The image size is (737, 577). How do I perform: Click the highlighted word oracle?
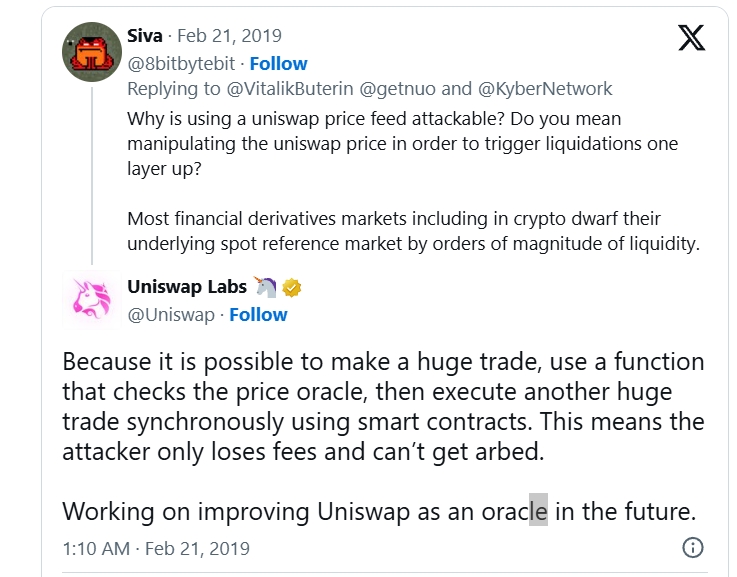pos(515,511)
